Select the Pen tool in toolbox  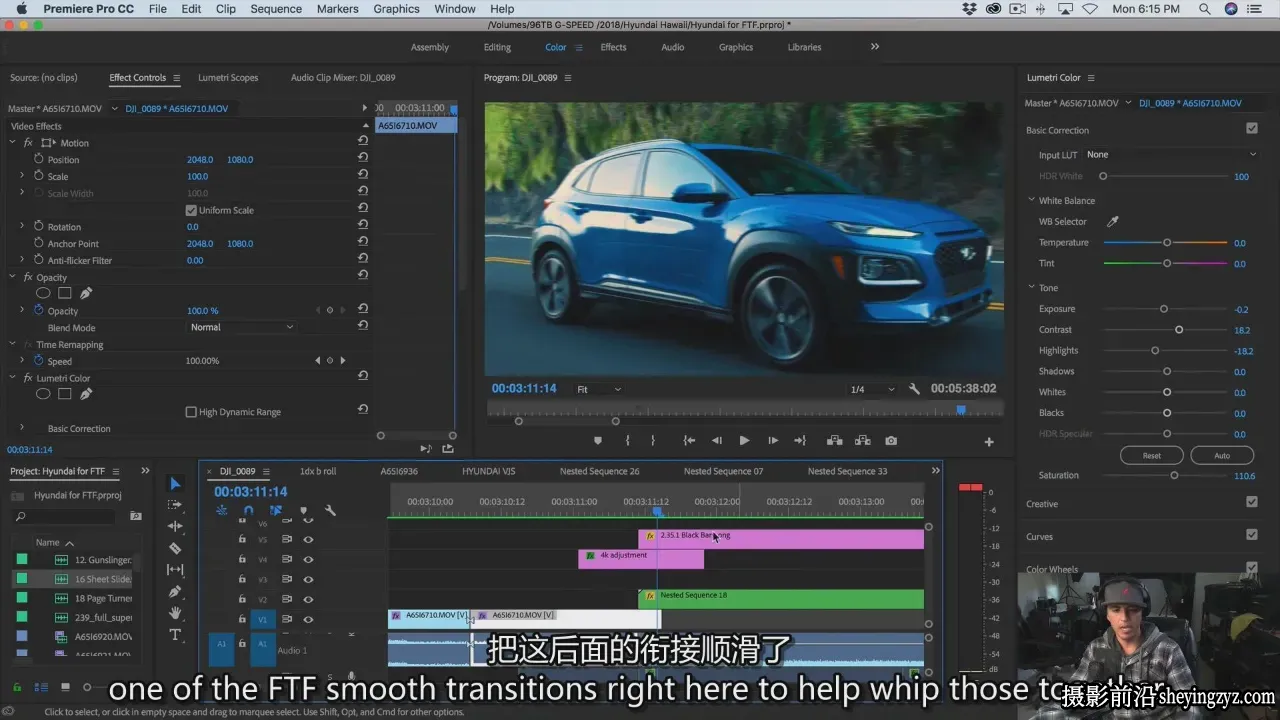[175, 591]
